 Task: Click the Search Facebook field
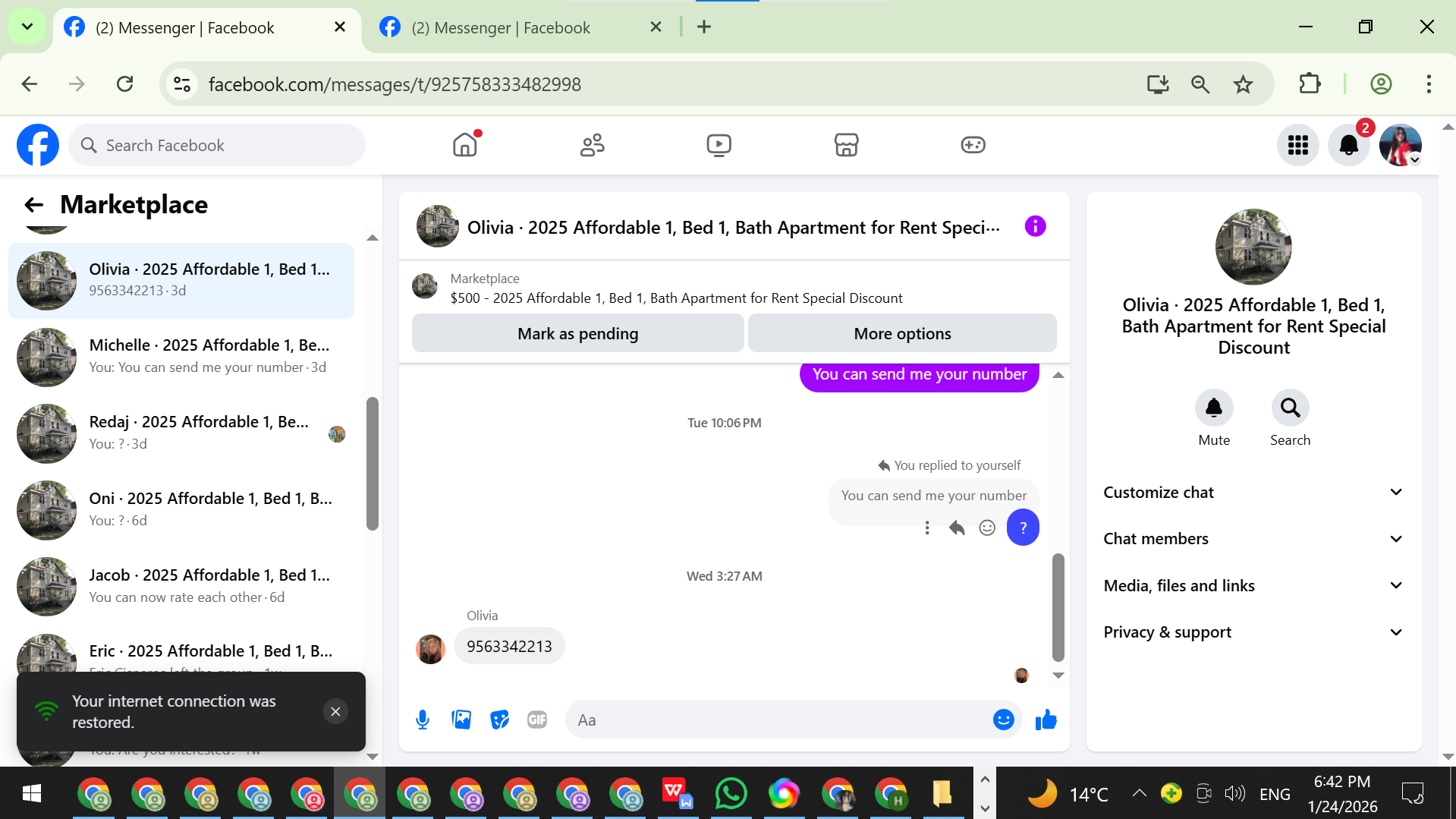click(x=217, y=145)
